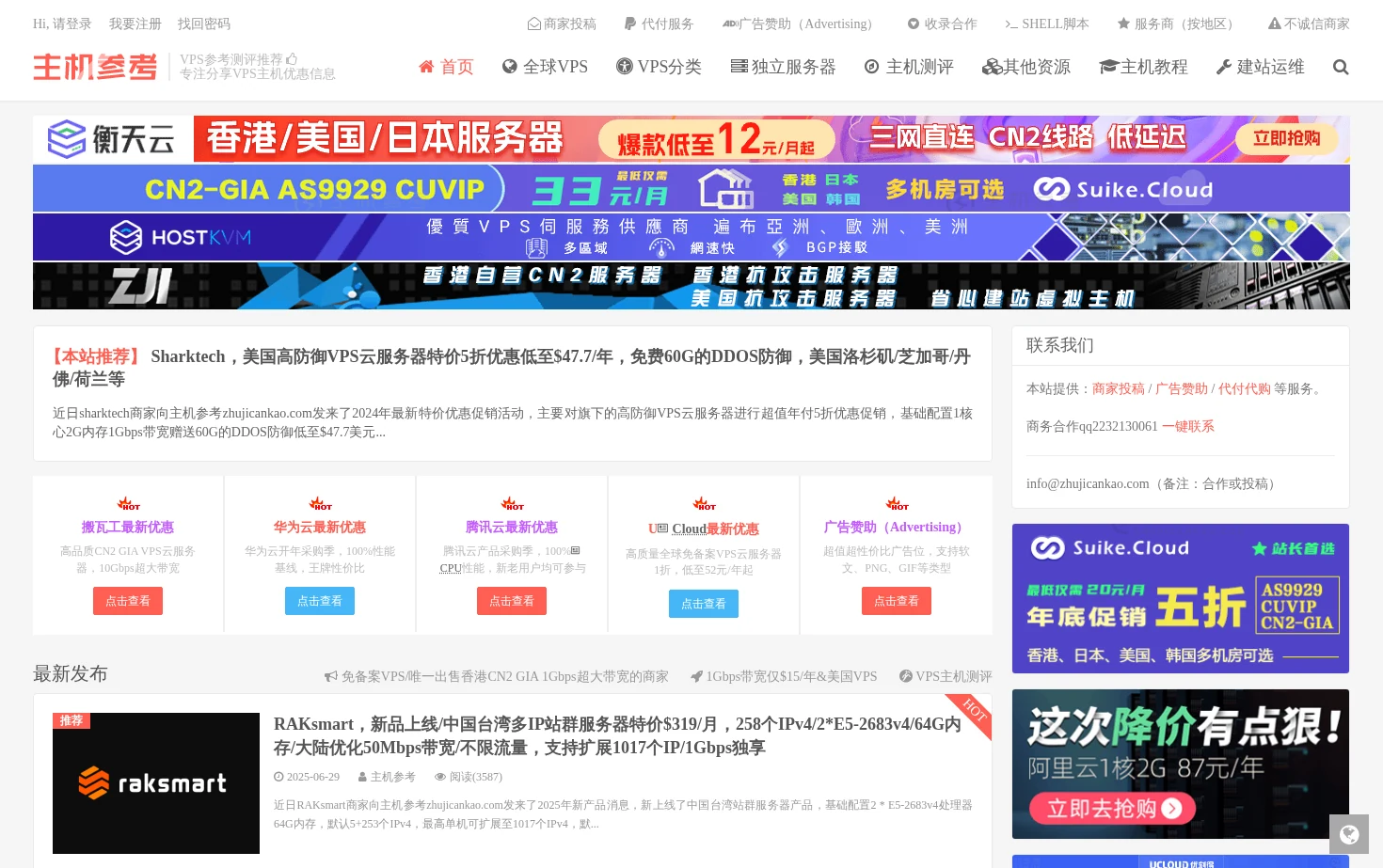Click 代付代购 link in 联系我们

(1245, 388)
